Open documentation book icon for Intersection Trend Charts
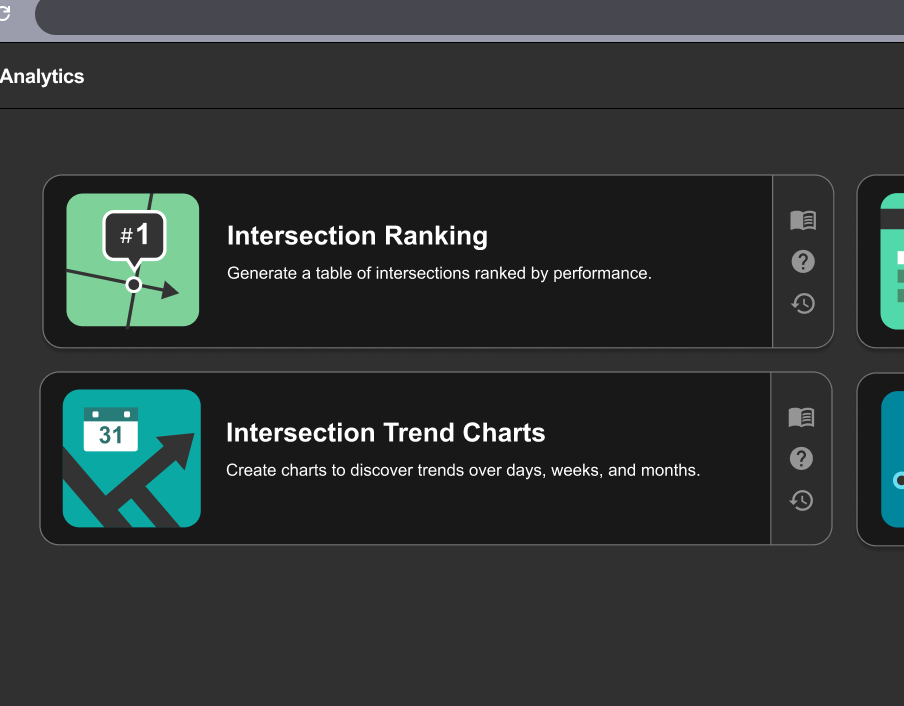The width and height of the screenshot is (904, 706). click(x=801, y=417)
